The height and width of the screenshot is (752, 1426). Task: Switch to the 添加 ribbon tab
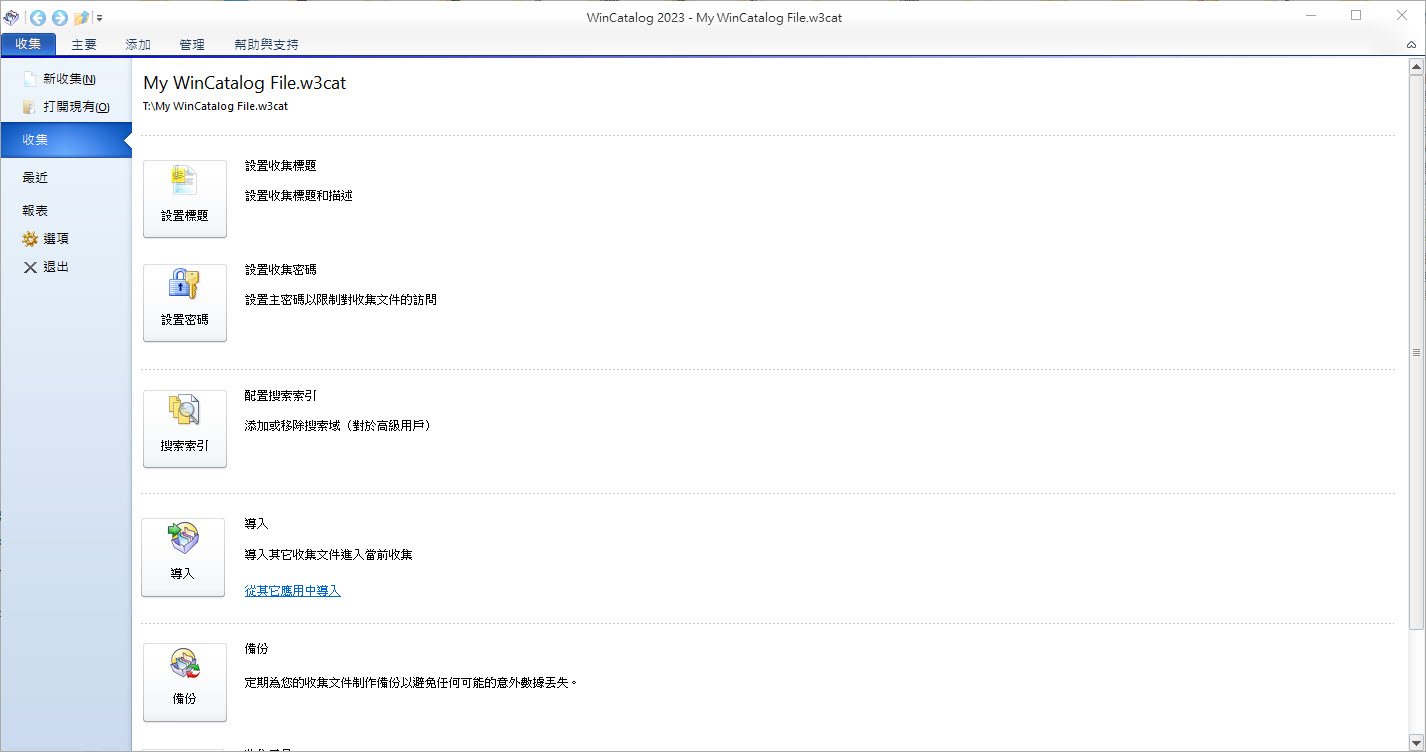137,44
